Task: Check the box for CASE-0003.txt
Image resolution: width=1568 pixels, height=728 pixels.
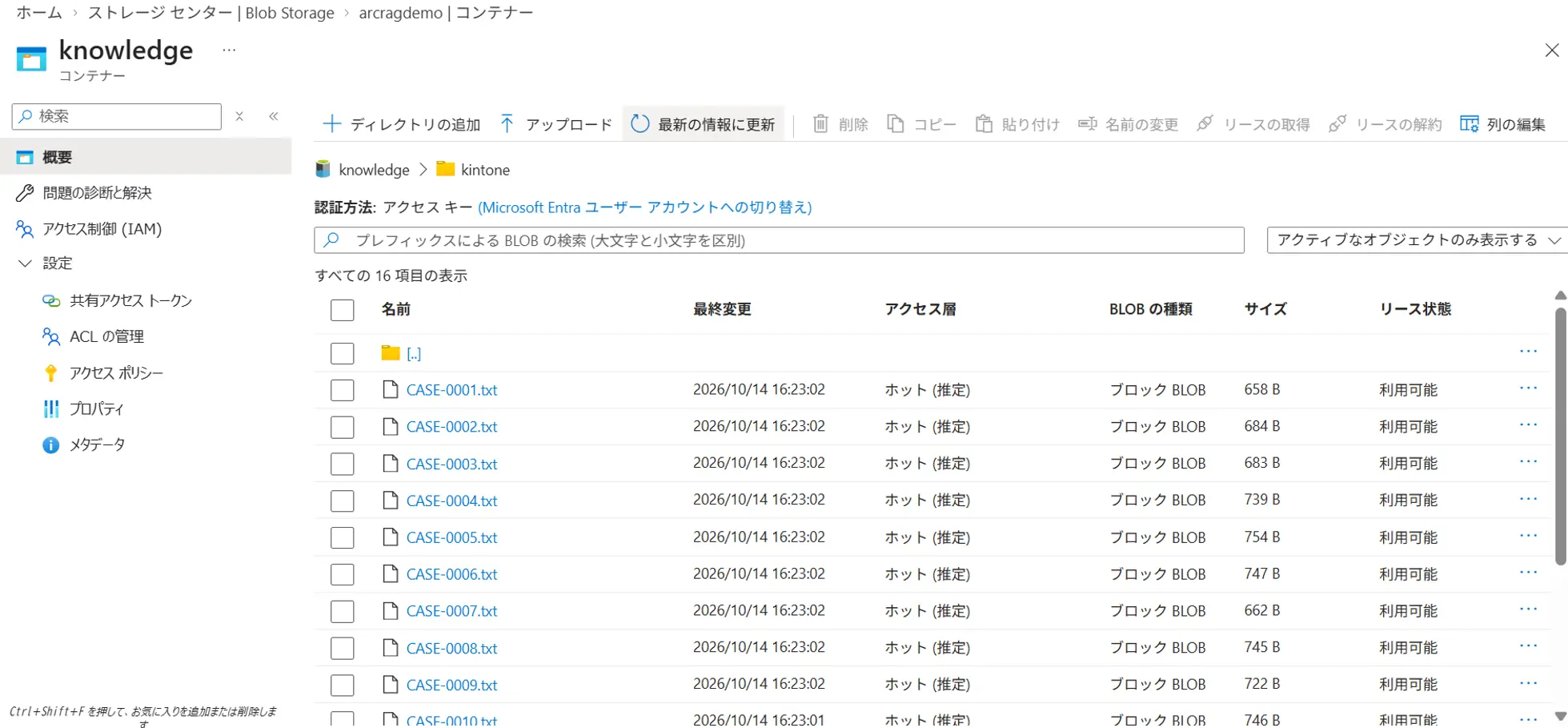Action: pos(342,464)
